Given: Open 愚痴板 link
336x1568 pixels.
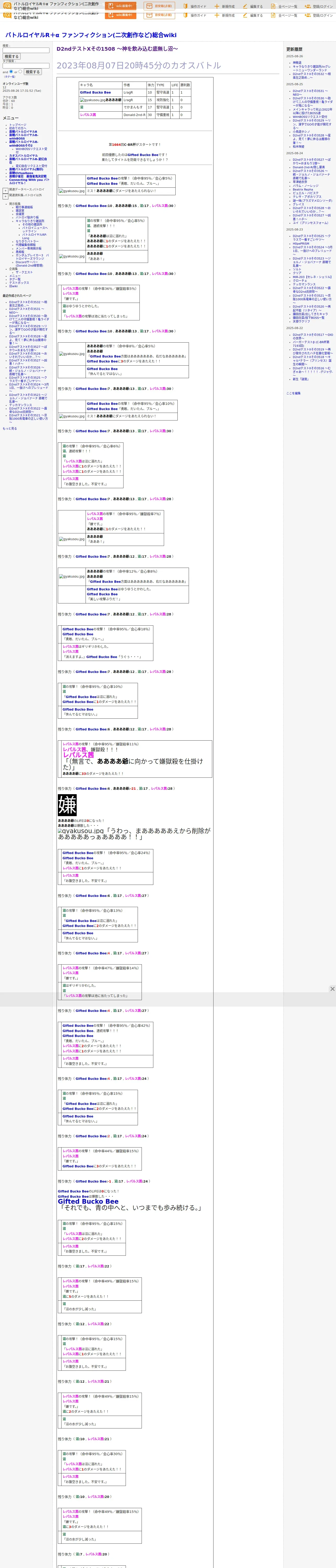Looking at the screenshot, I should (x=20, y=251).
